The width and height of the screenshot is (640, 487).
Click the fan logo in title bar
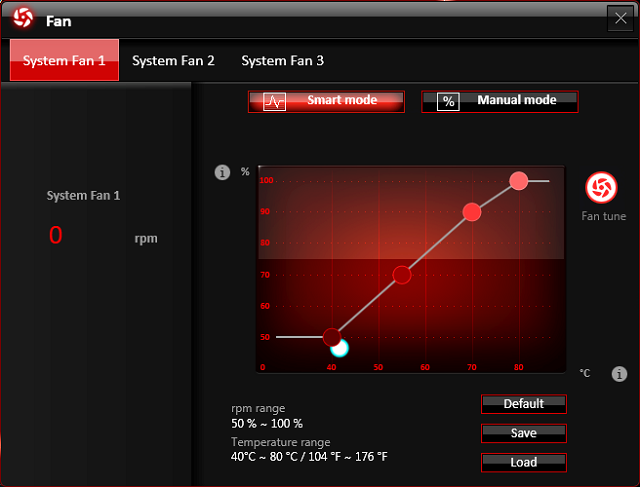(23, 18)
